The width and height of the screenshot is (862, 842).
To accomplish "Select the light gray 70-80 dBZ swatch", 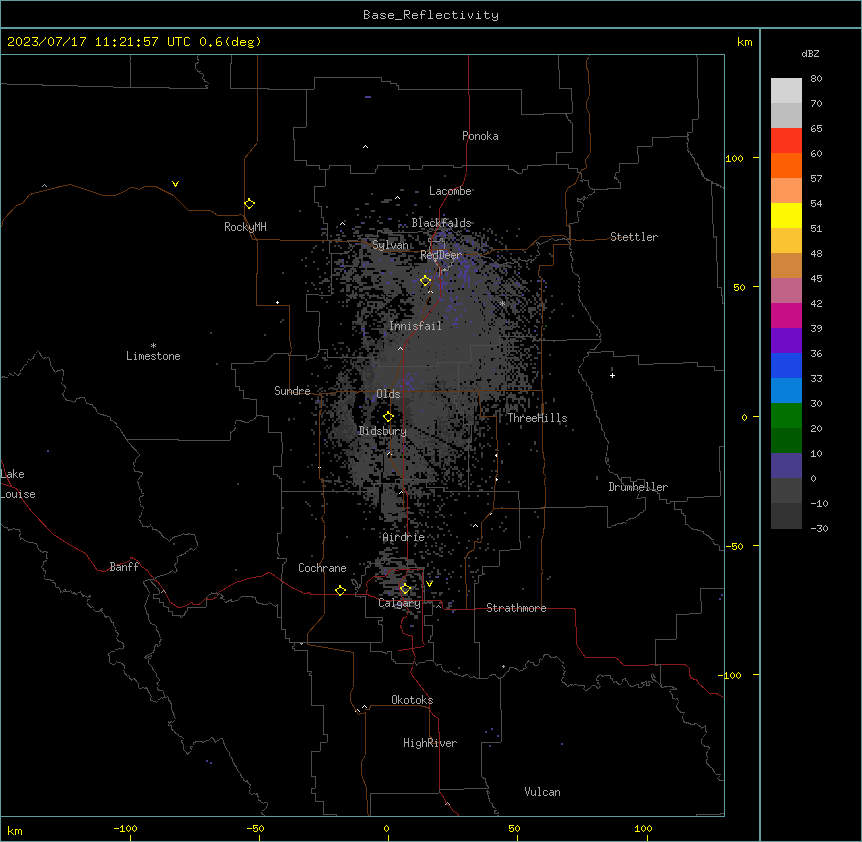I will pos(786,91).
